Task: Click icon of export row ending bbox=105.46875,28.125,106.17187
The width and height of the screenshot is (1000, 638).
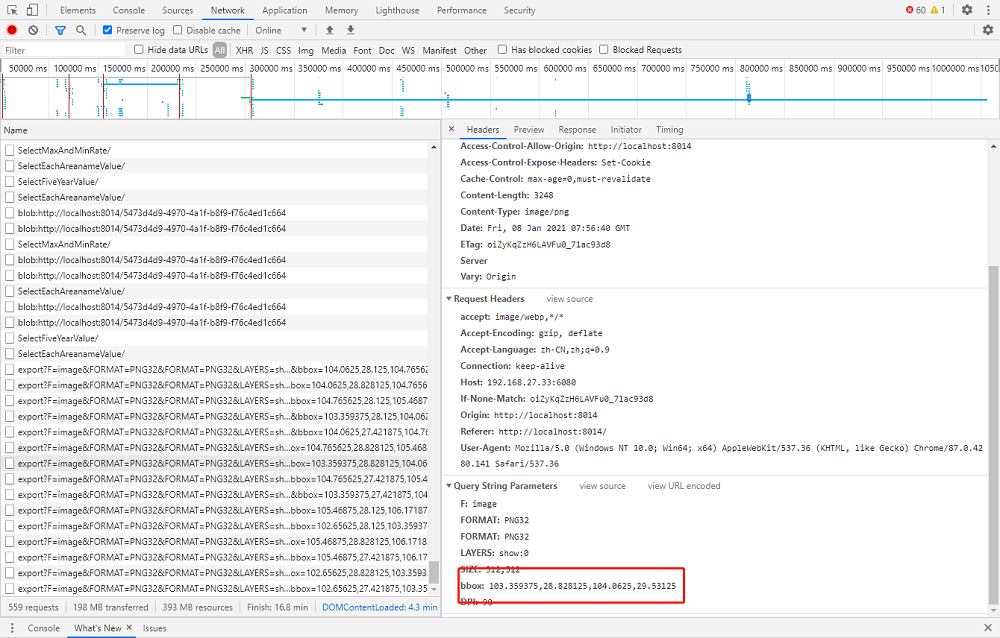Action: (x=10, y=510)
